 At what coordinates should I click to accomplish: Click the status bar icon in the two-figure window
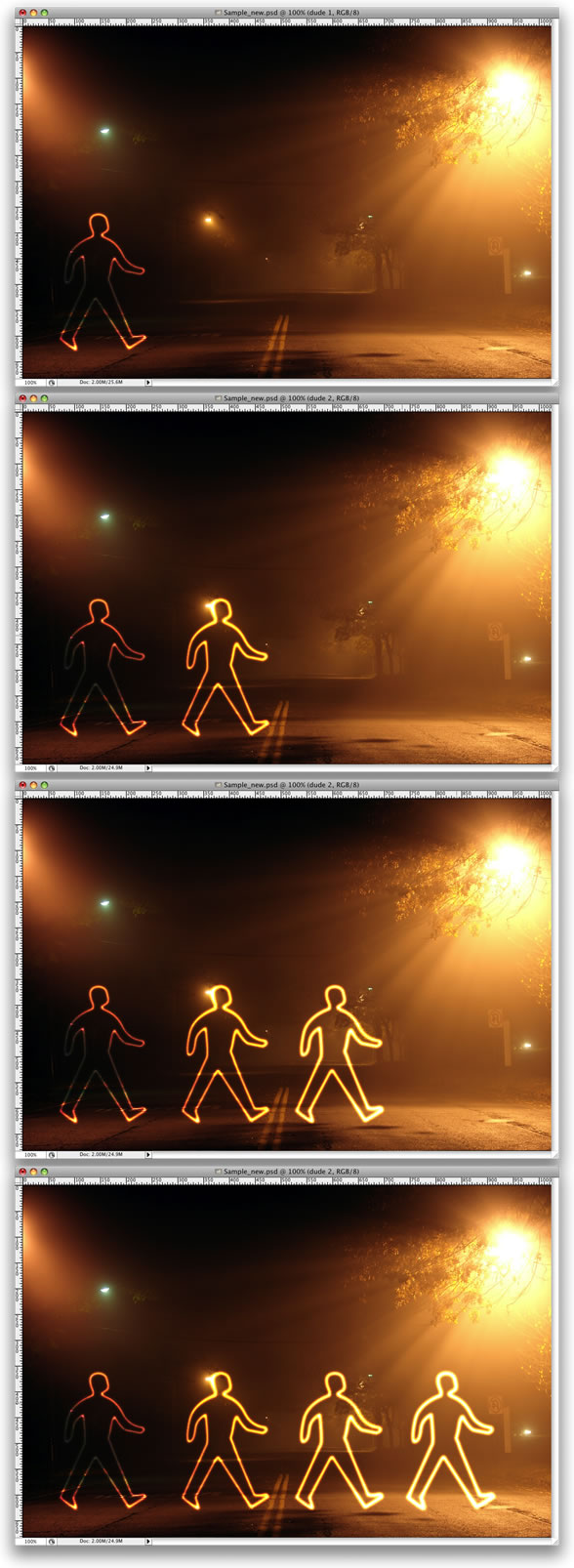click(x=52, y=768)
